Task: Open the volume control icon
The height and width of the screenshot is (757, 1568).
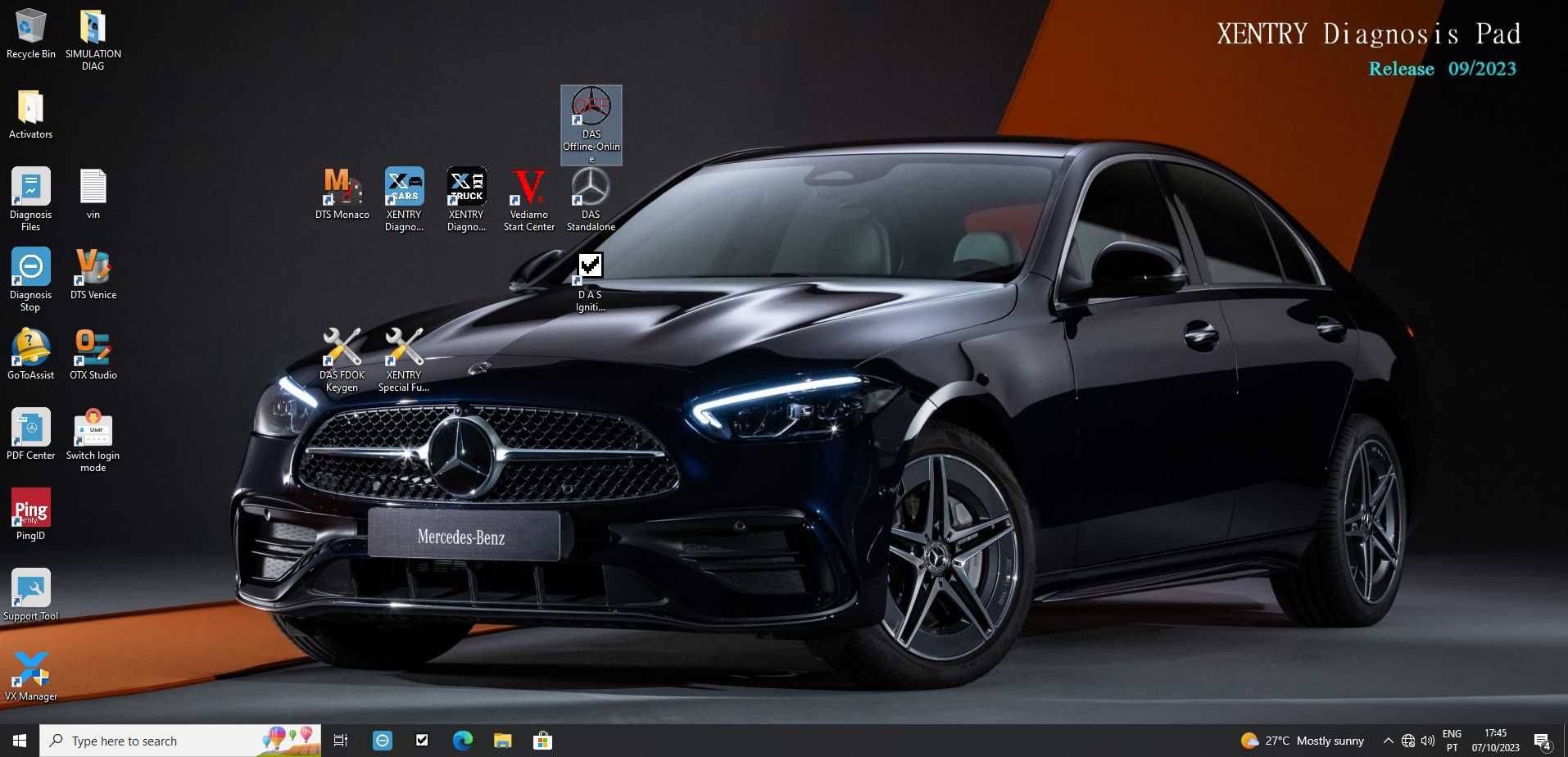Action: coord(1428,741)
